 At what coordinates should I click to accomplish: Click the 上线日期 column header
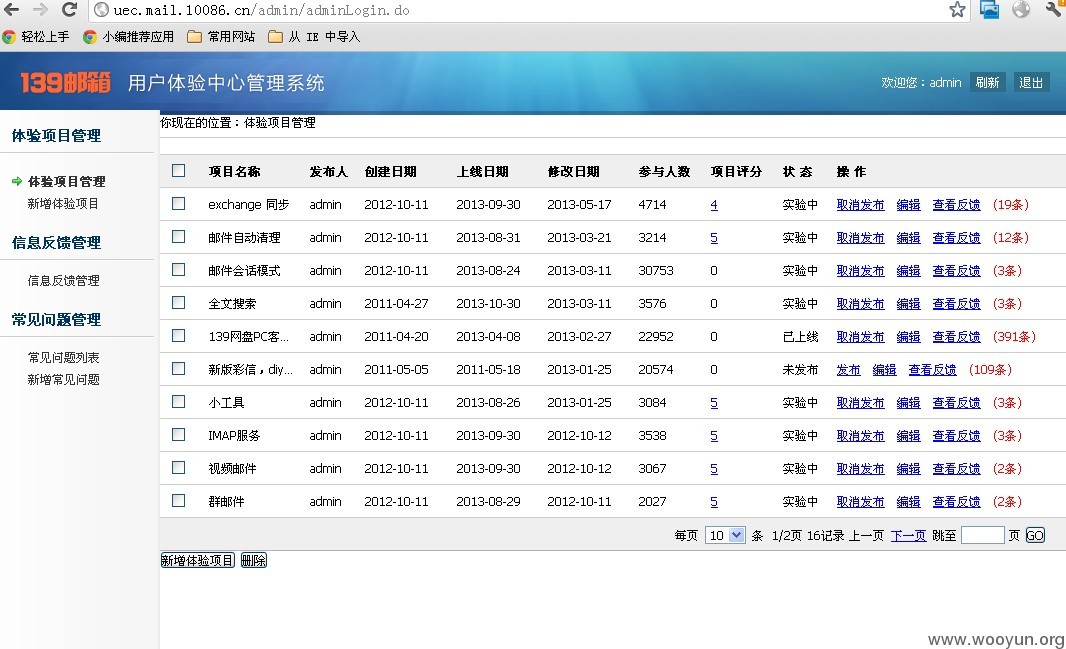tap(483, 171)
